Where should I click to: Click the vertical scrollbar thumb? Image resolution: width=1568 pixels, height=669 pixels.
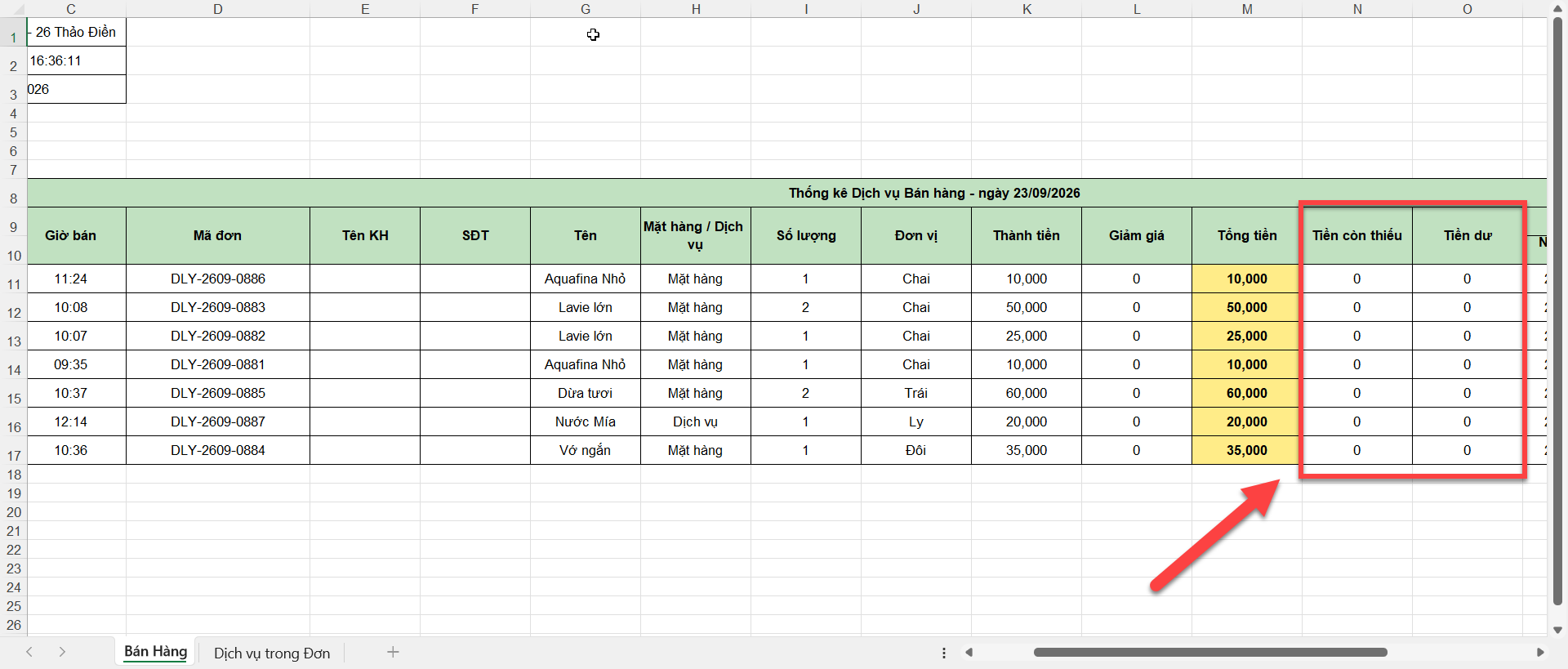(1557, 310)
